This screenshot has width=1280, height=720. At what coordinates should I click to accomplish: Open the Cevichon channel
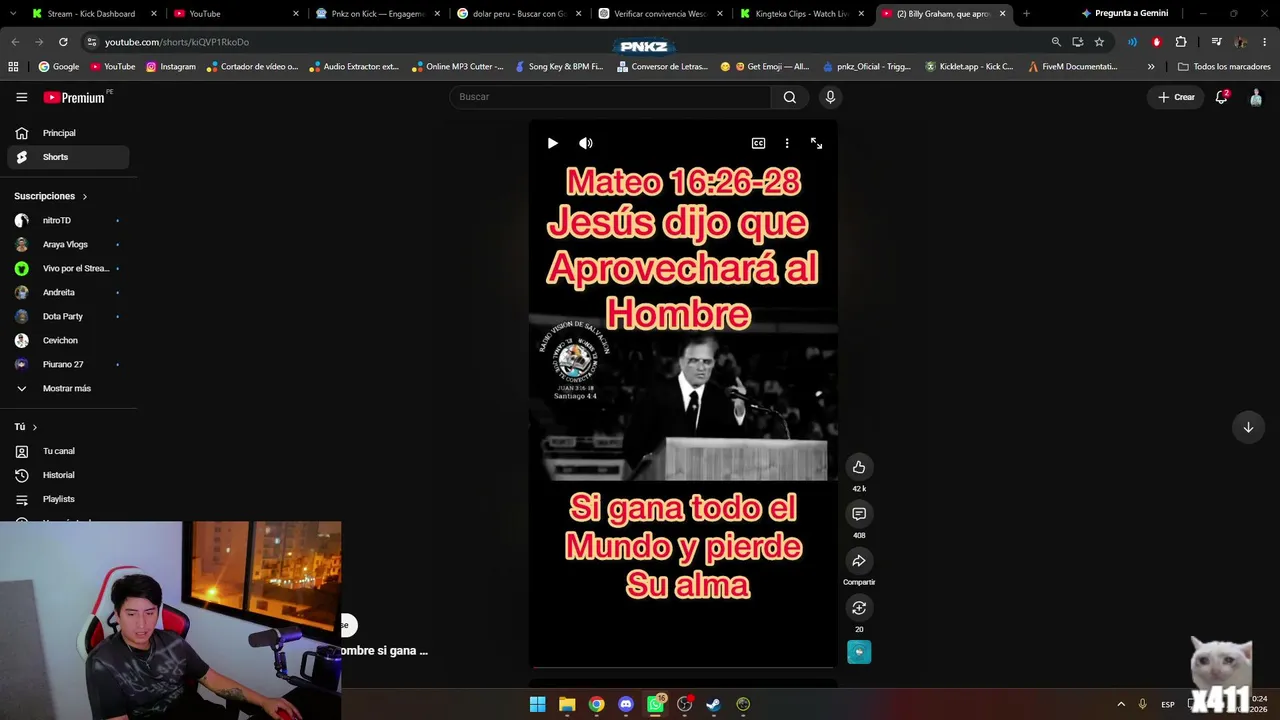68,340
